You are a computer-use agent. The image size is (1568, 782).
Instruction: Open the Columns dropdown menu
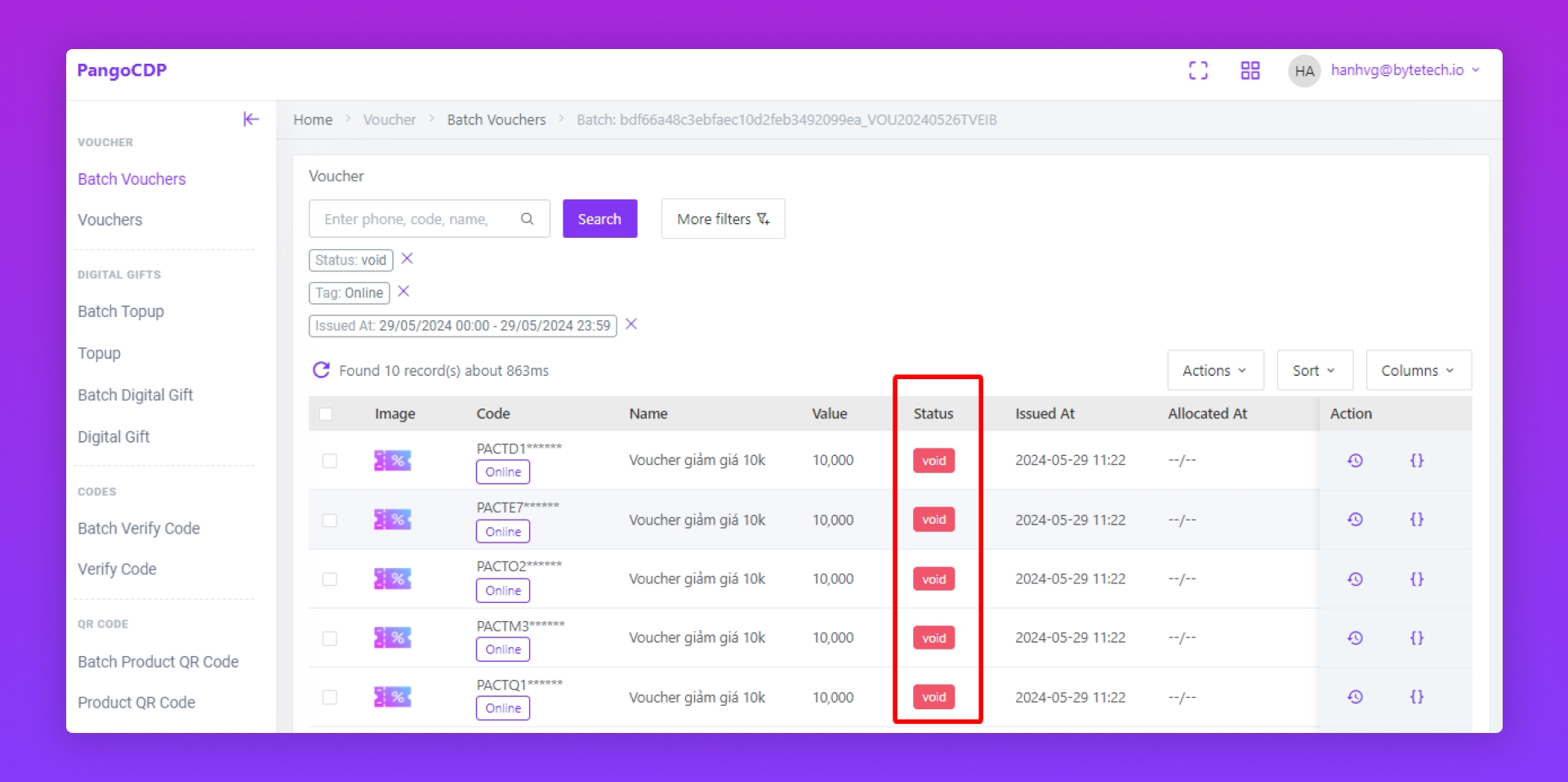1418,371
